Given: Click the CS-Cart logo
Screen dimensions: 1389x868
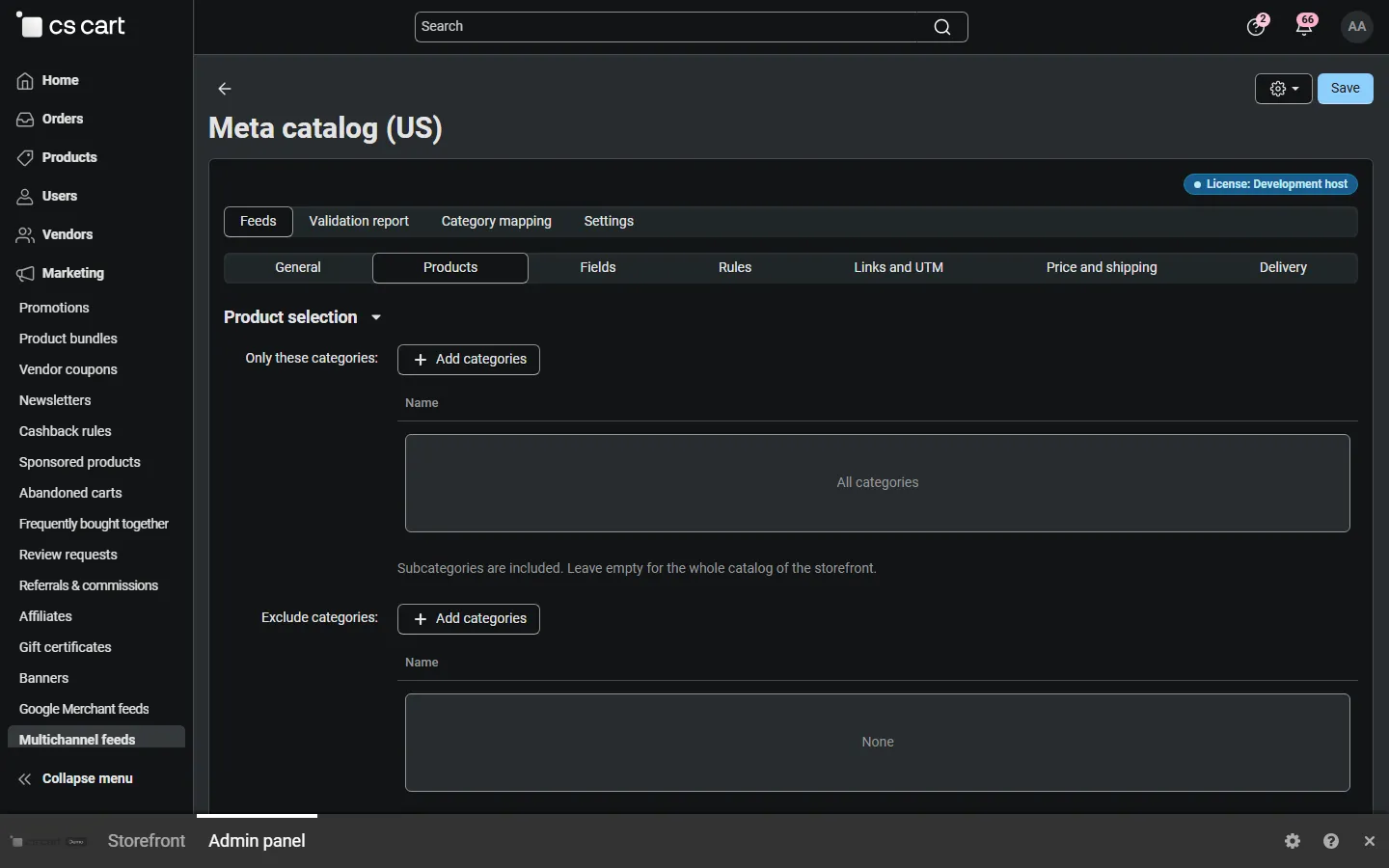Looking at the screenshot, I should (x=71, y=26).
